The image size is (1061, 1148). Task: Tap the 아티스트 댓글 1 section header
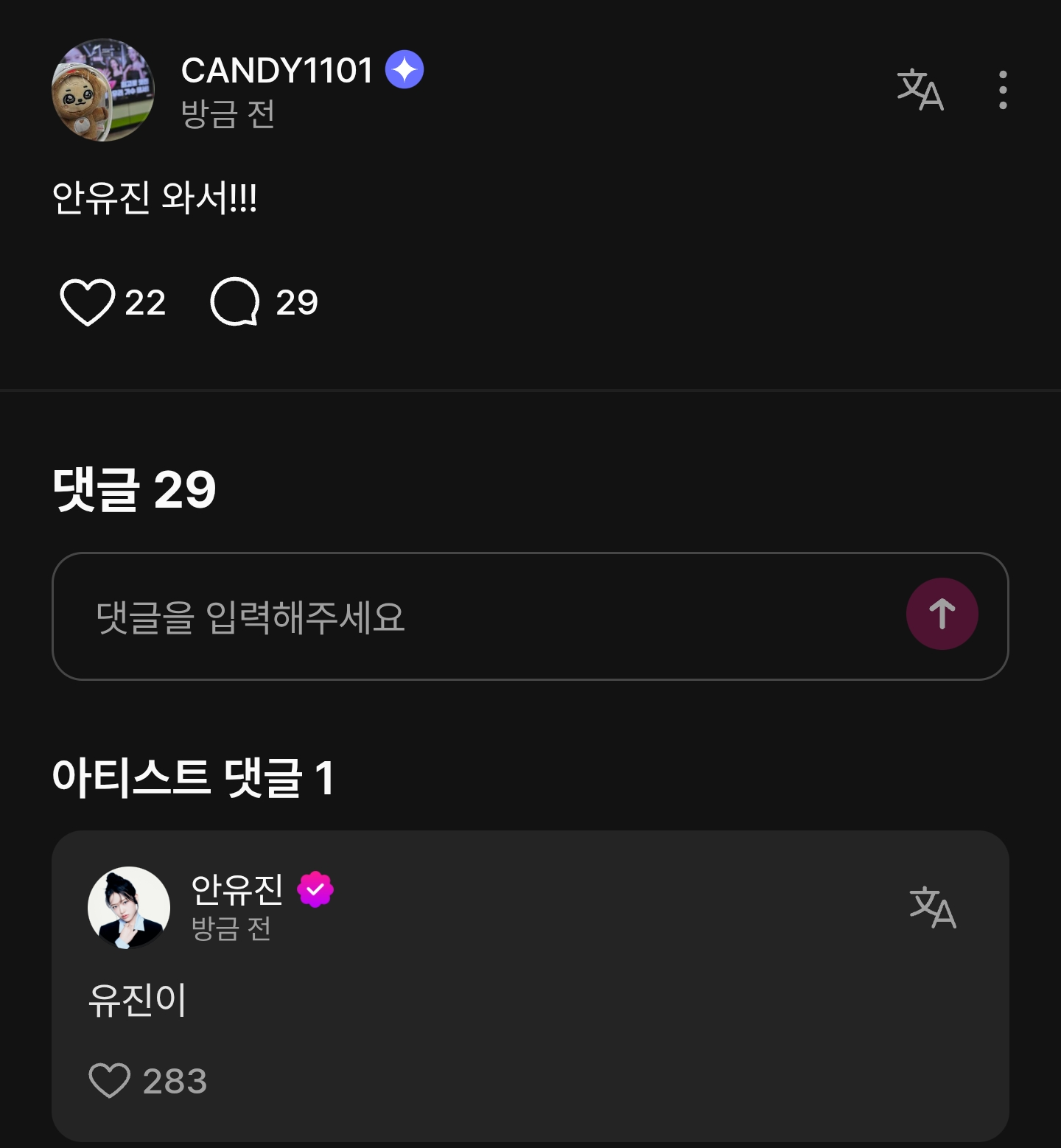coord(194,777)
